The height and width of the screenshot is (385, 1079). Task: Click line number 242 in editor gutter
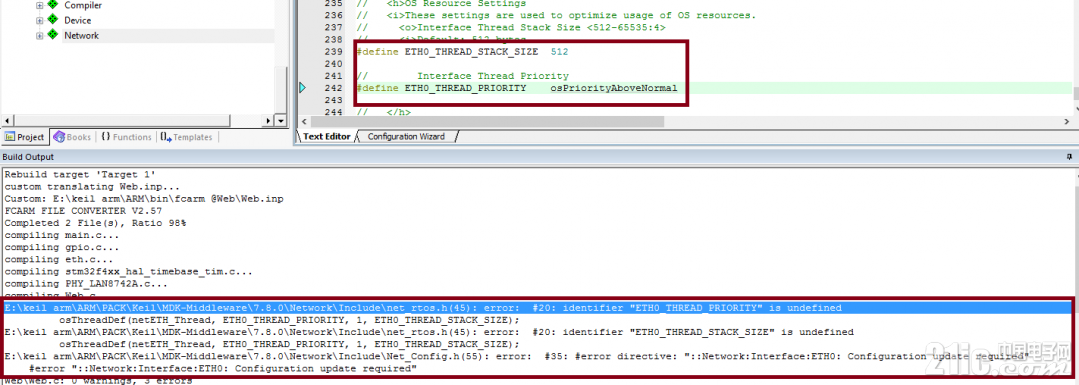click(x=333, y=88)
